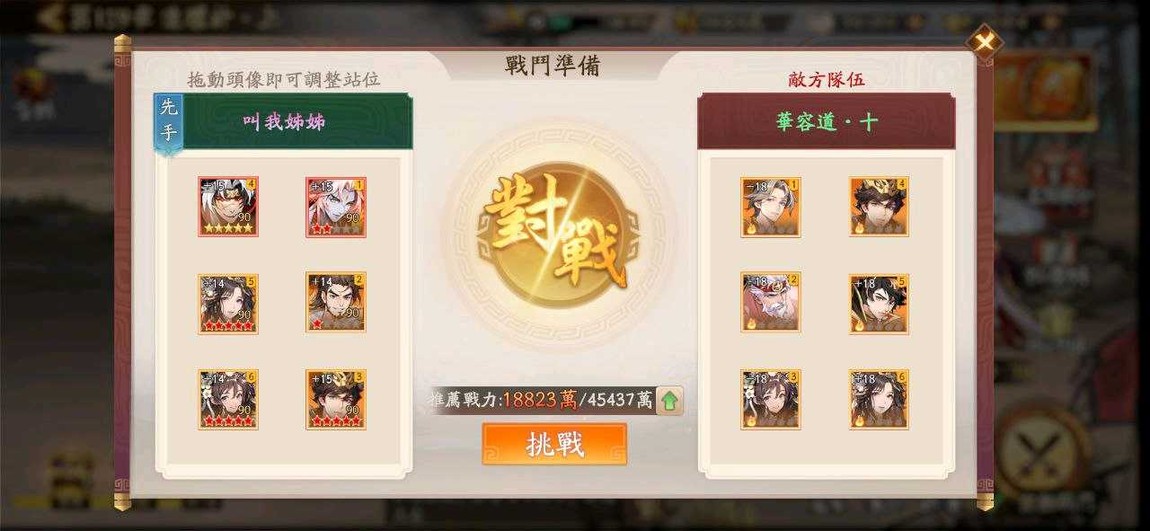
Task: Click the golden 對戰 versus emblem
Action: tap(554, 232)
